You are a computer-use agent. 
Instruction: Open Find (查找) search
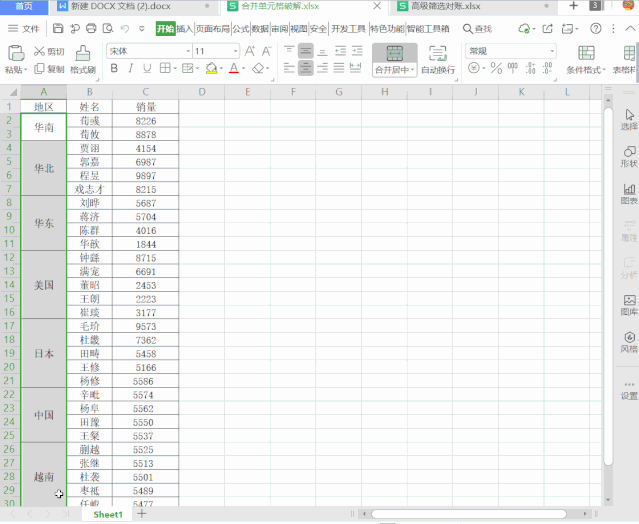tap(477, 29)
